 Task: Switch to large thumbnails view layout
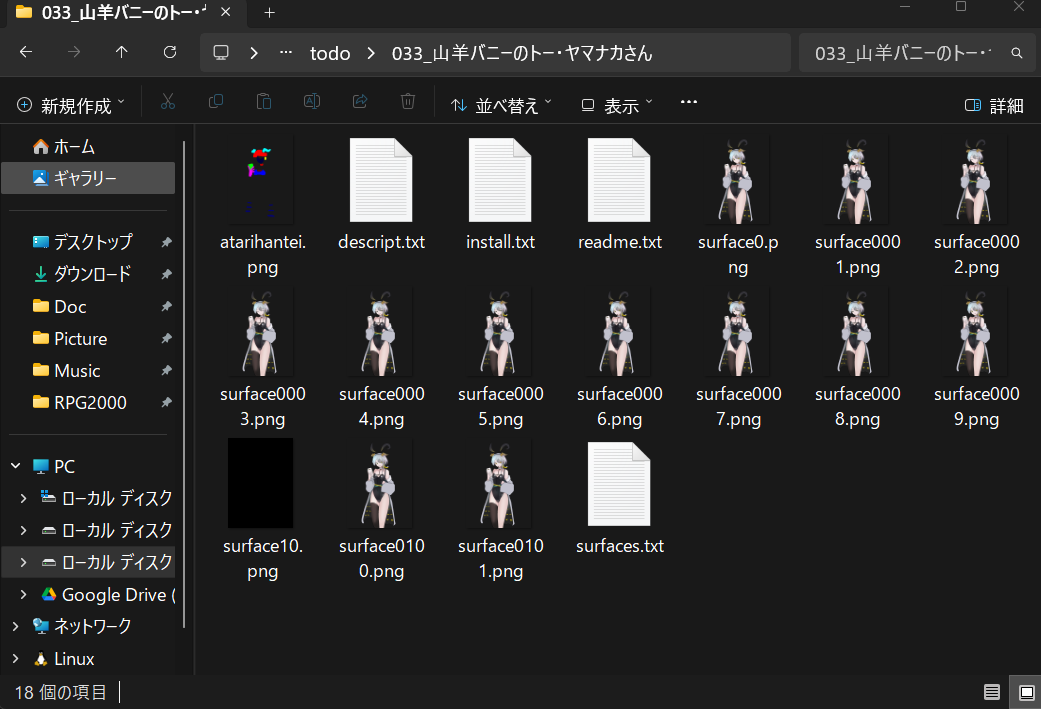tap(1025, 692)
